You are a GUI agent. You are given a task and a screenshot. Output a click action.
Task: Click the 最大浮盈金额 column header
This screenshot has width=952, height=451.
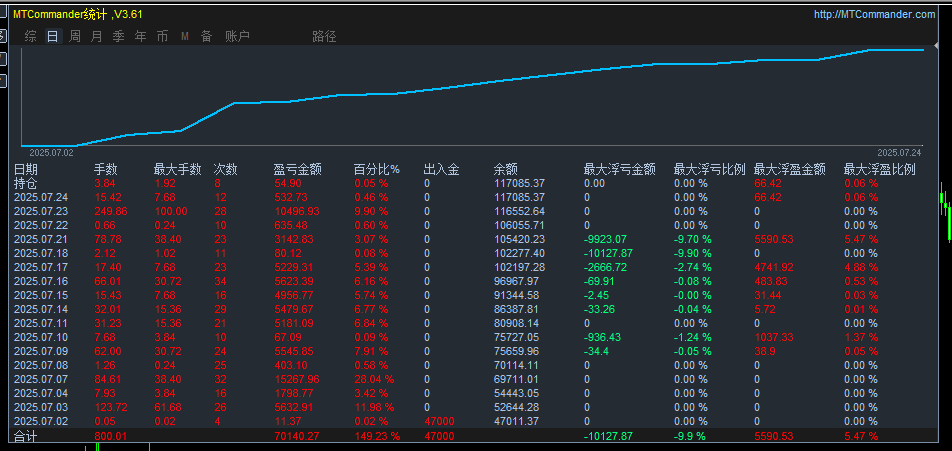pyautogui.click(x=790, y=169)
